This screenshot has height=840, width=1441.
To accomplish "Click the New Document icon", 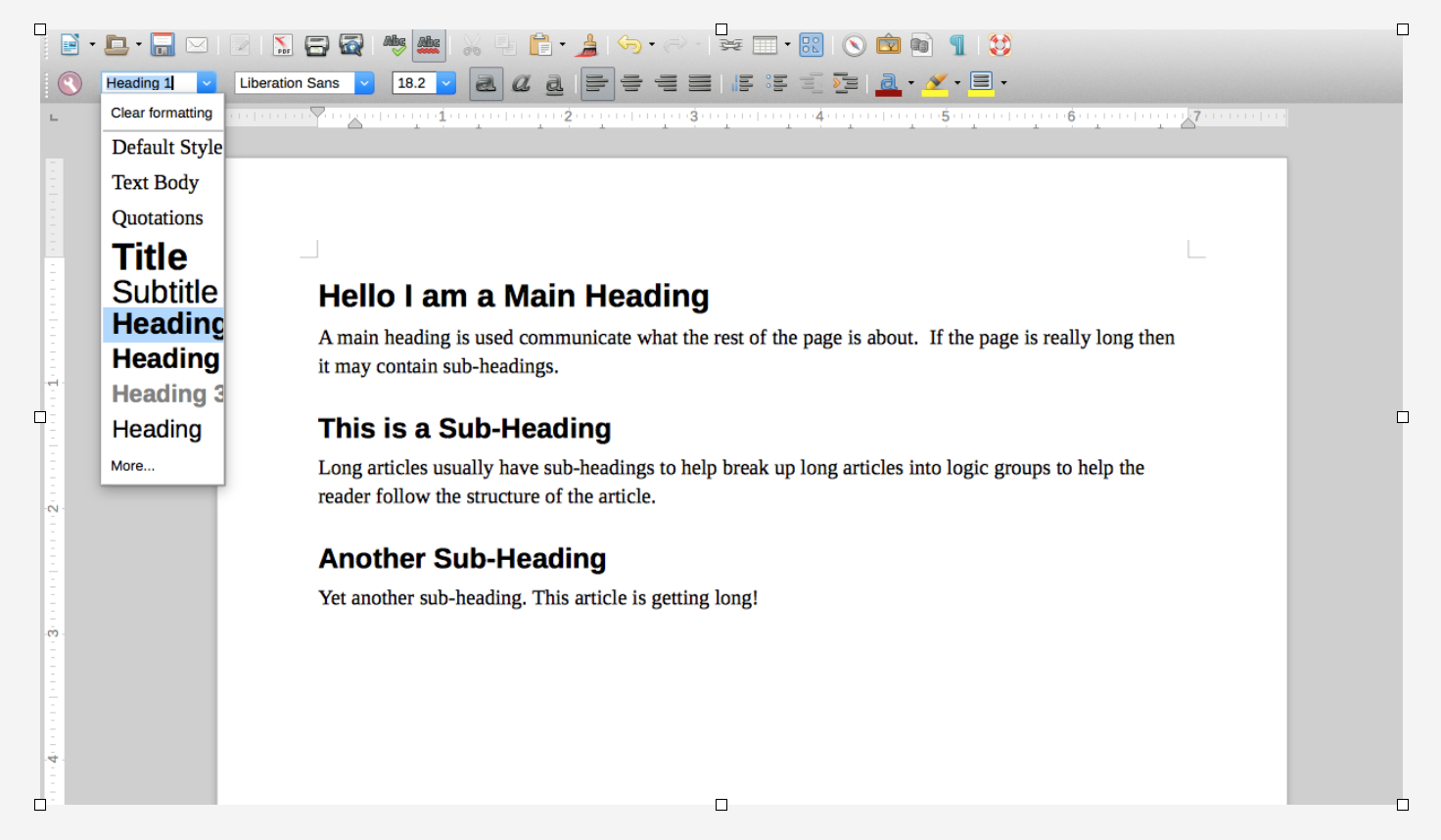I will coord(70,45).
